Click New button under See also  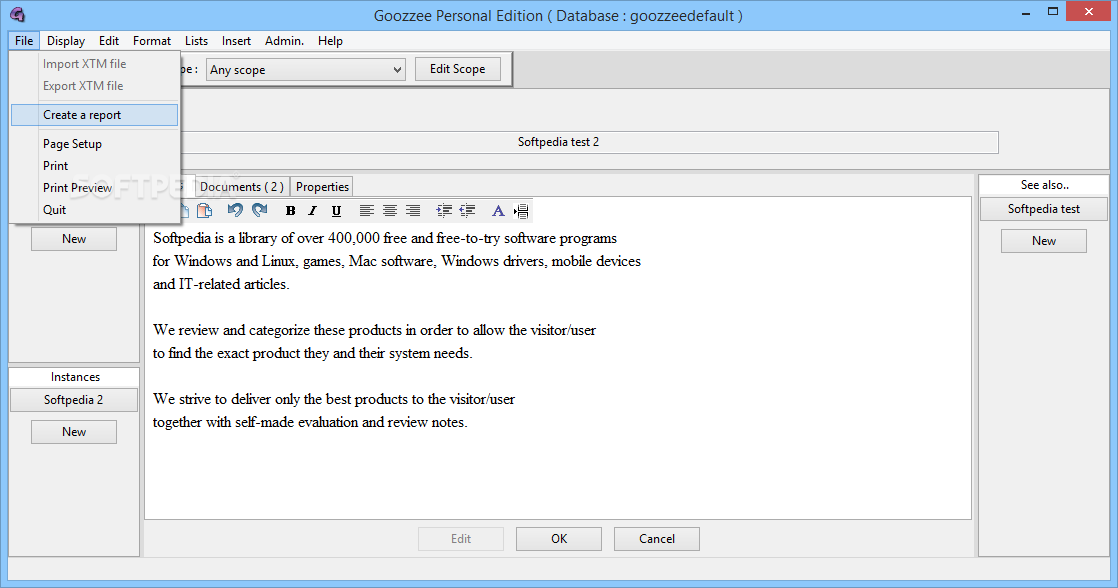click(1044, 241)
